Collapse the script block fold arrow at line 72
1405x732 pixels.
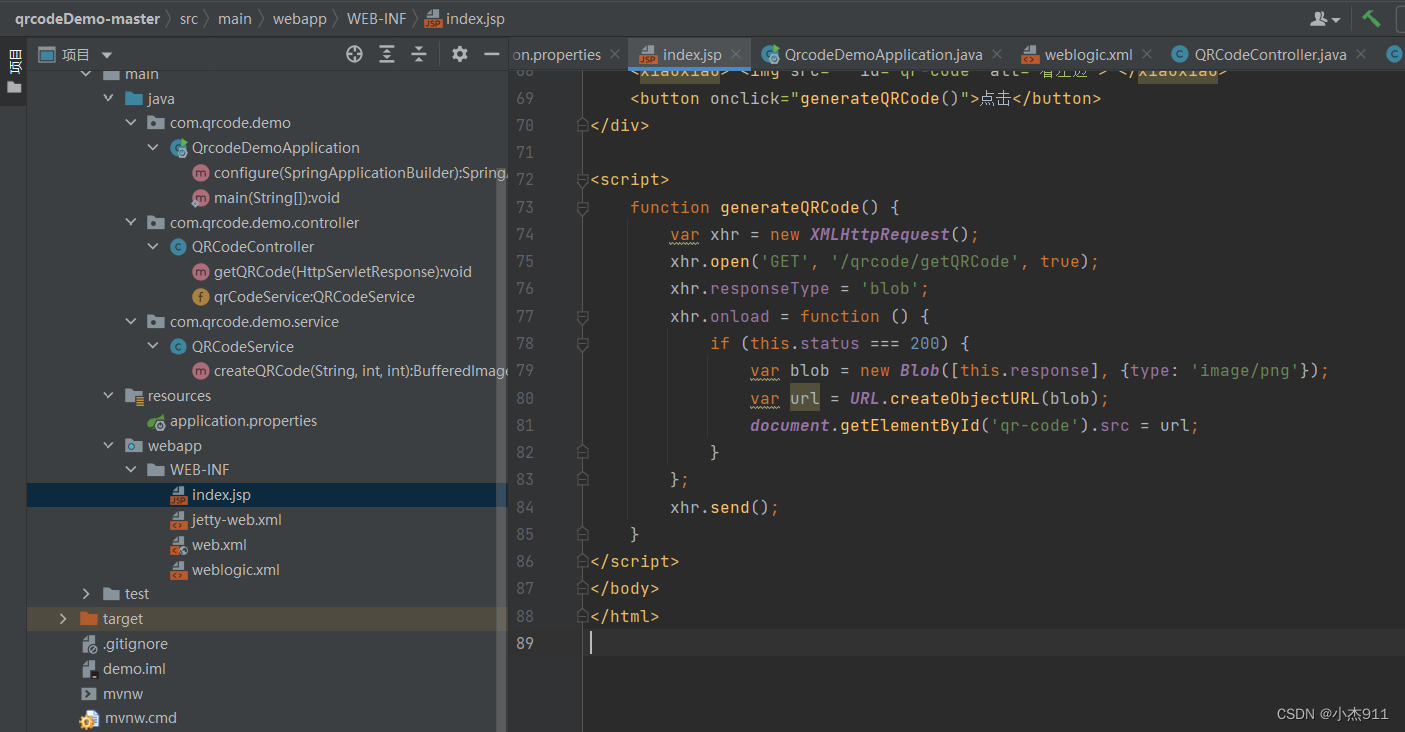[x=582, y=179]
